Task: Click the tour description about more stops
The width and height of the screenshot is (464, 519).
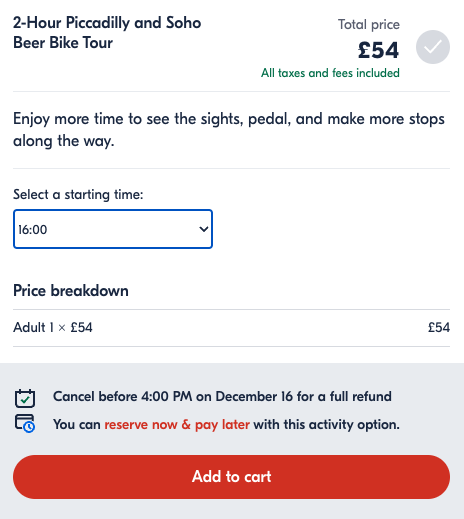Action: click(229, 130)
